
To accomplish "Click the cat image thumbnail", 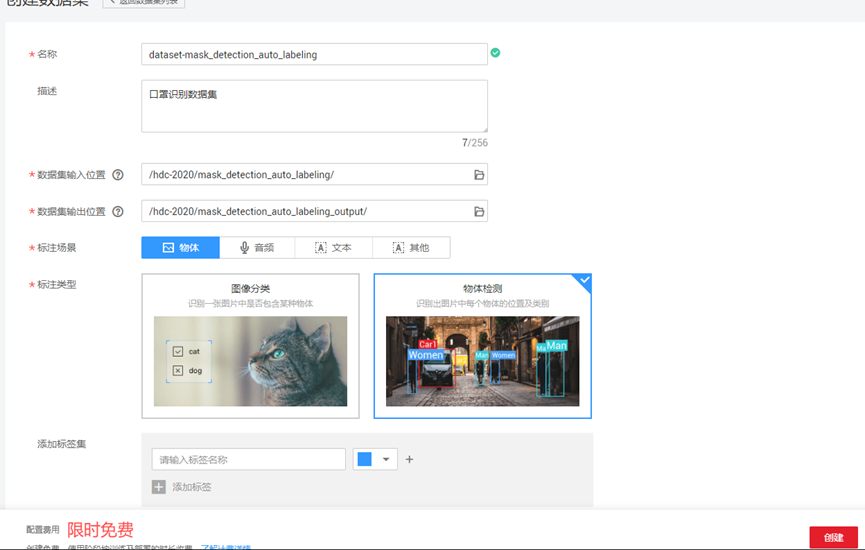I will click(250, 361).
